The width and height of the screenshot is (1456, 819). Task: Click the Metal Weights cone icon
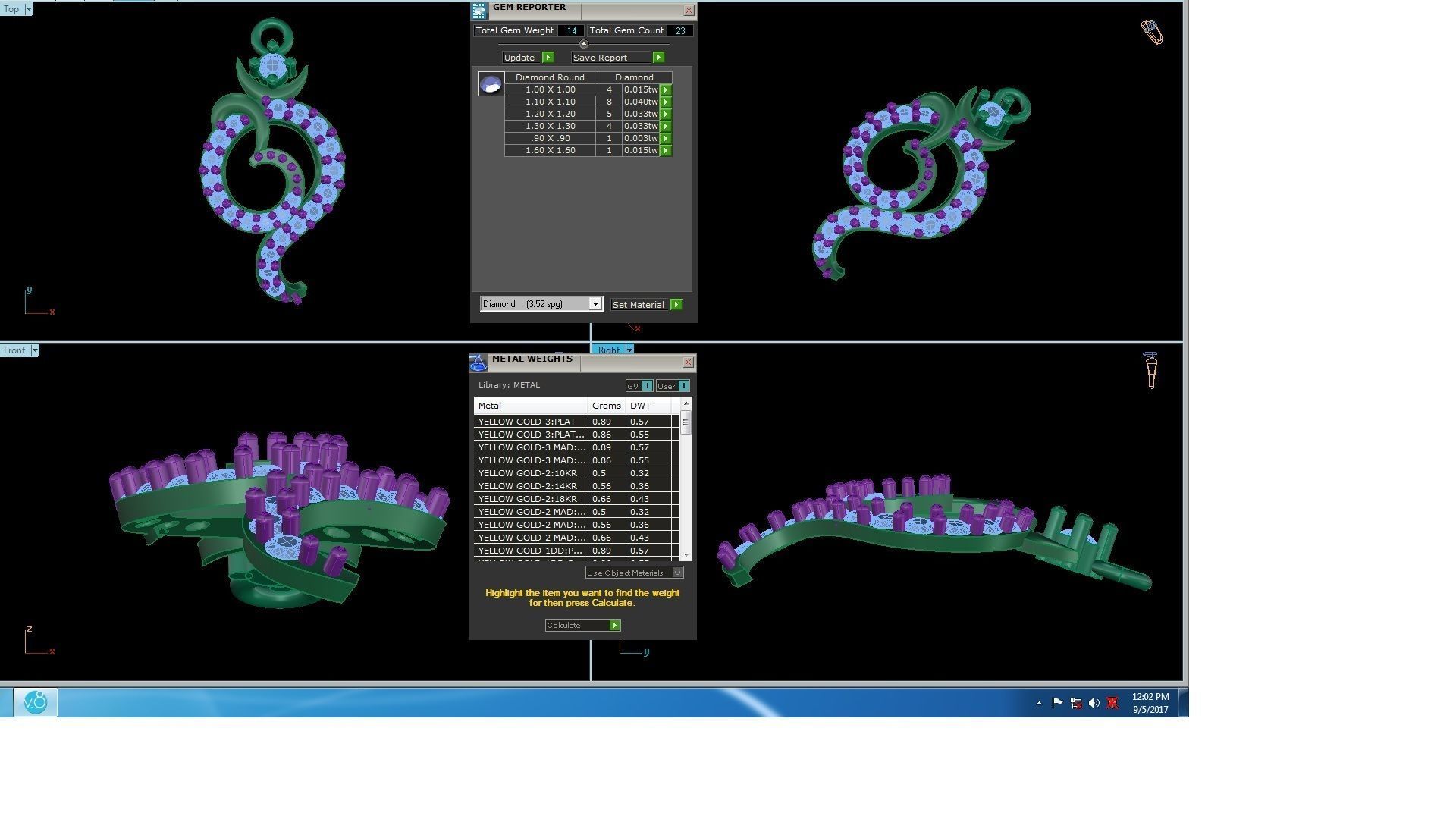click(x=479, y=363)
